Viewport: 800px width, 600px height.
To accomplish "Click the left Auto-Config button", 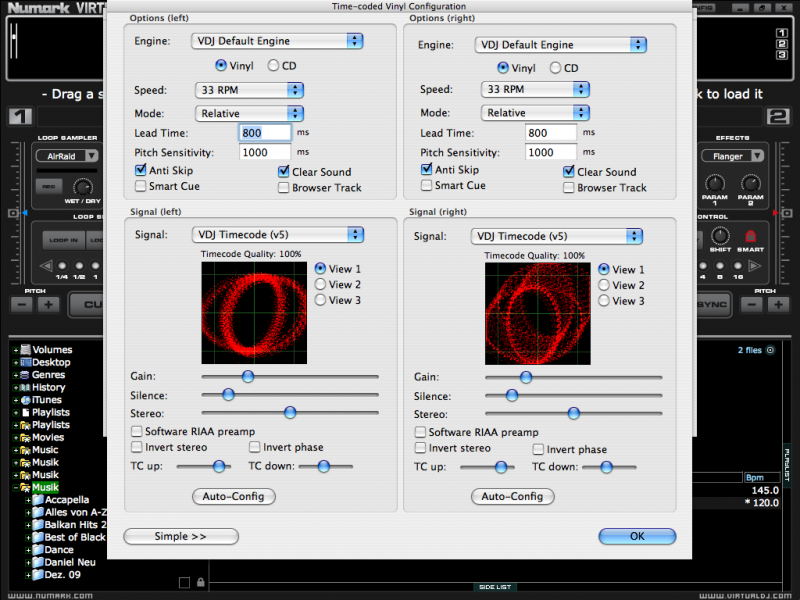I will 234,496.
